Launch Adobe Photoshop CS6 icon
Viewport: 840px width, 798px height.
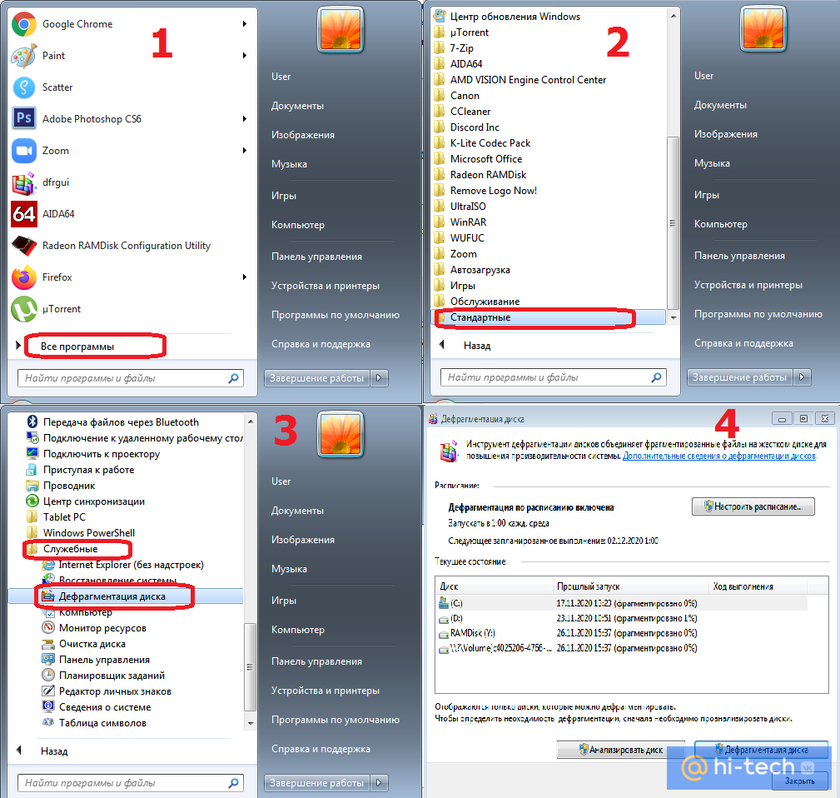(x=24, y=118)
